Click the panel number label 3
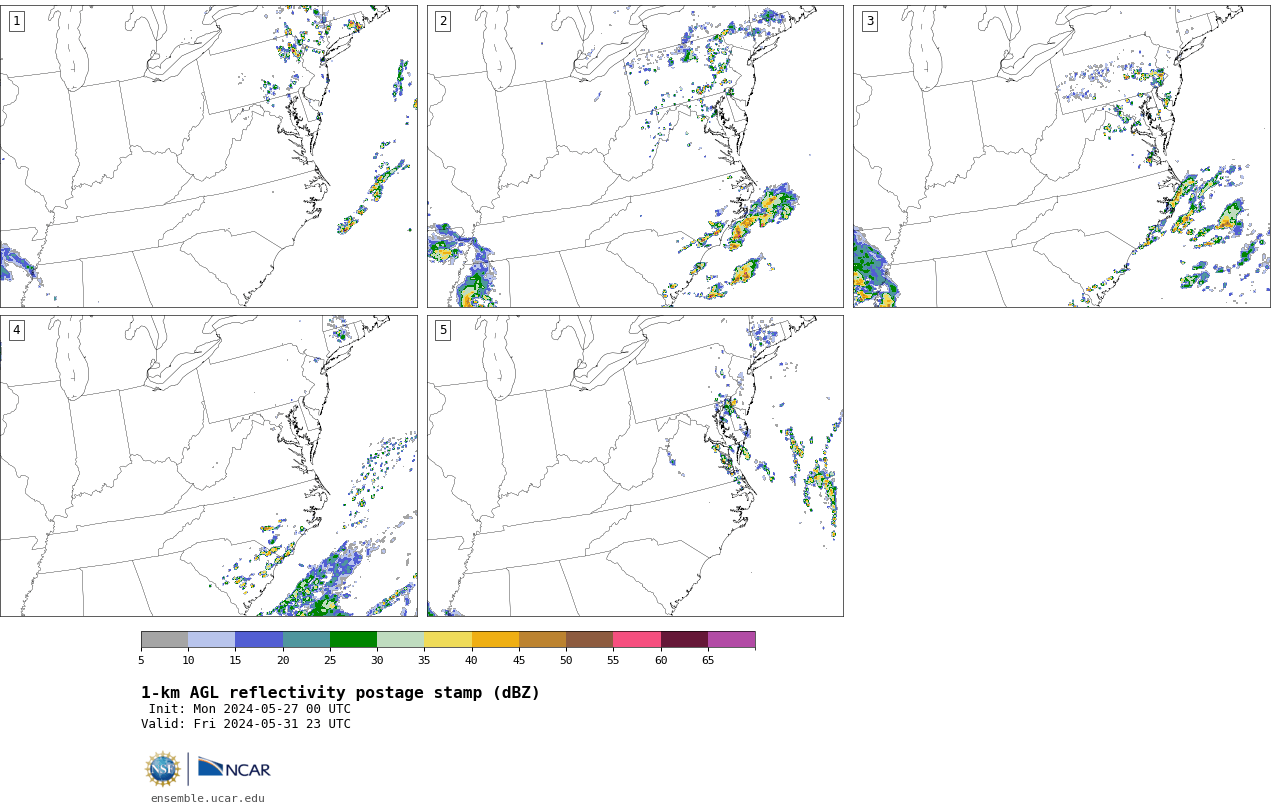Viewport: 1280px width, 809px height. [x=869, y=21]
